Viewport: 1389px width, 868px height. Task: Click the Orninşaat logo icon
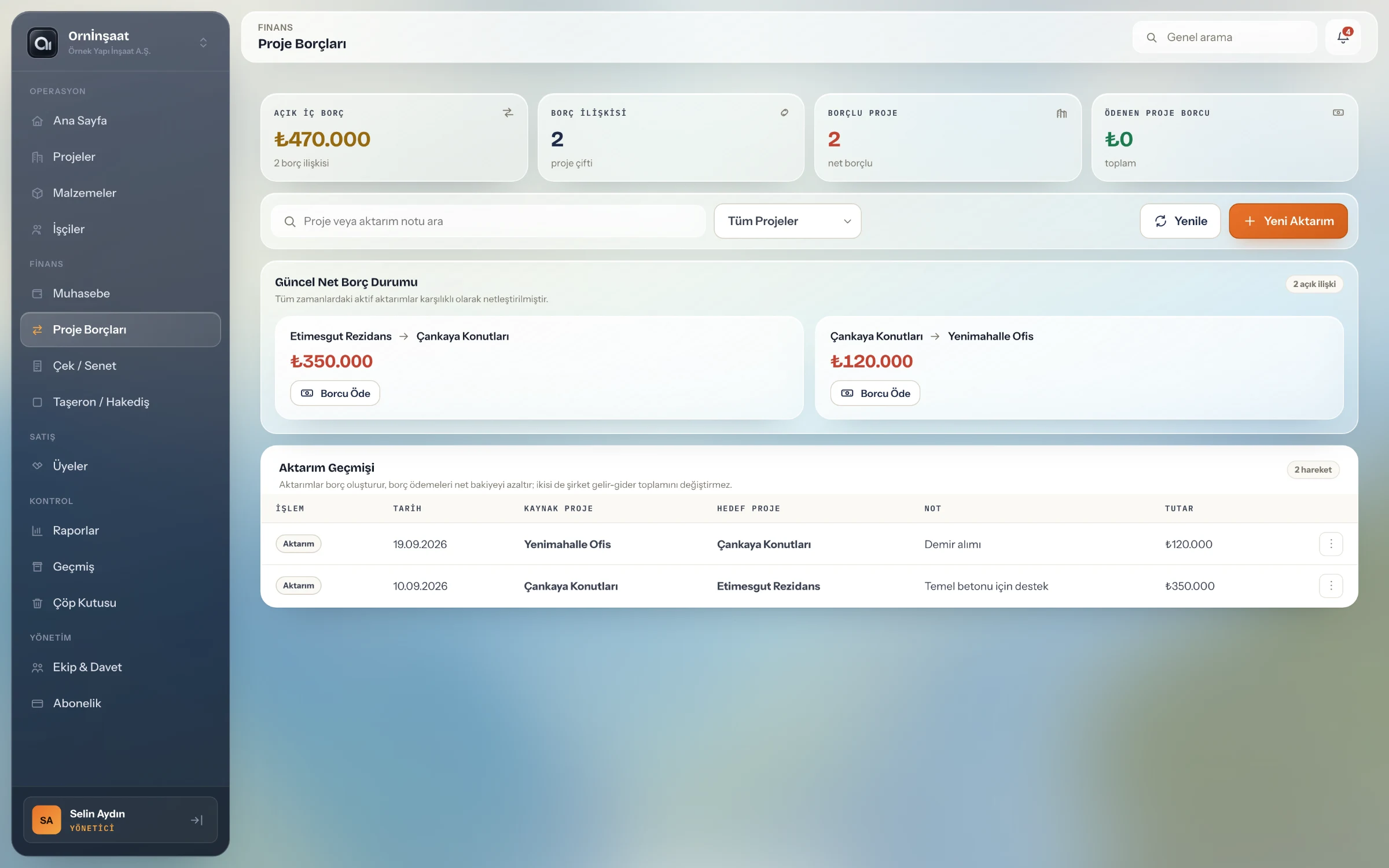[43, 43]
